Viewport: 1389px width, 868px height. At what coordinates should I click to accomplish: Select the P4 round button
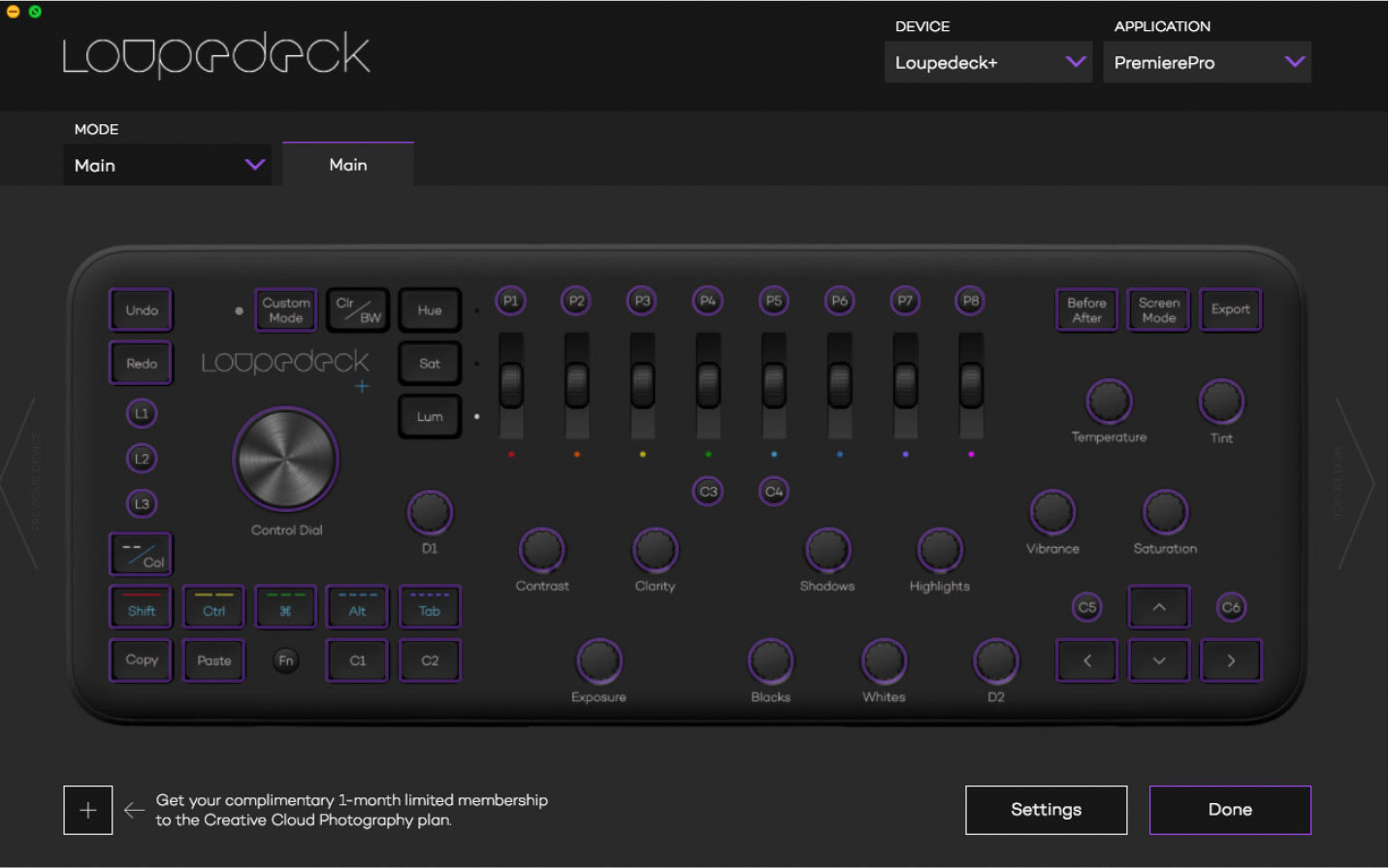(x=708, y=301)
